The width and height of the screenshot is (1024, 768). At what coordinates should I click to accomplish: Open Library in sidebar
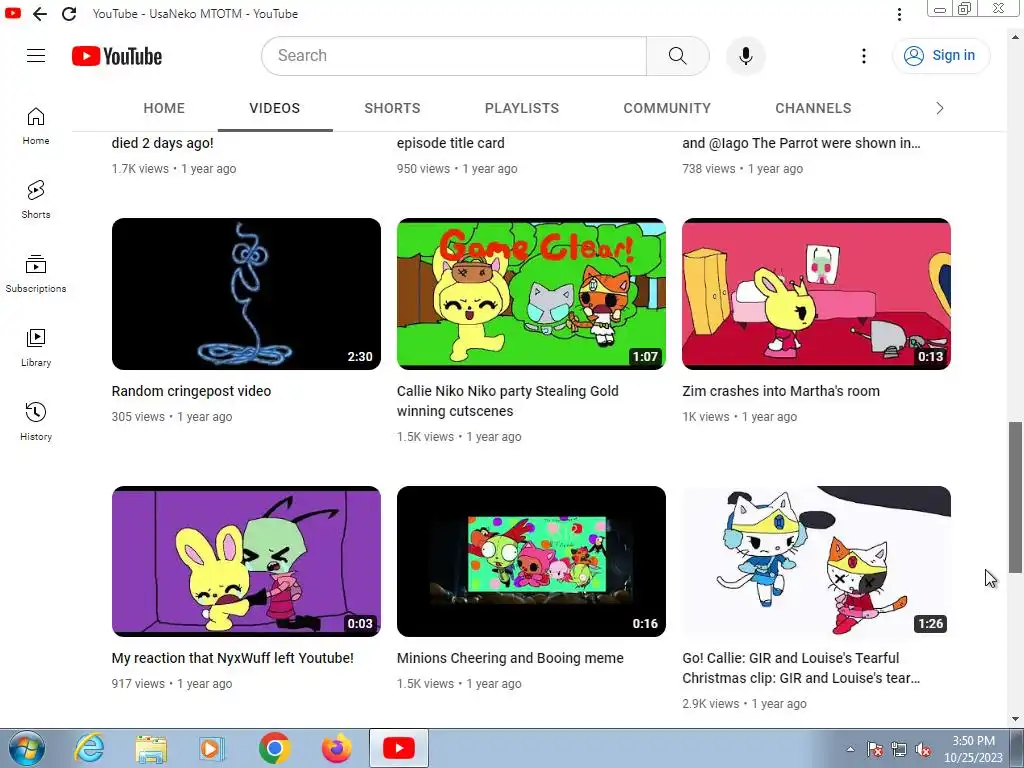[36, 348]
